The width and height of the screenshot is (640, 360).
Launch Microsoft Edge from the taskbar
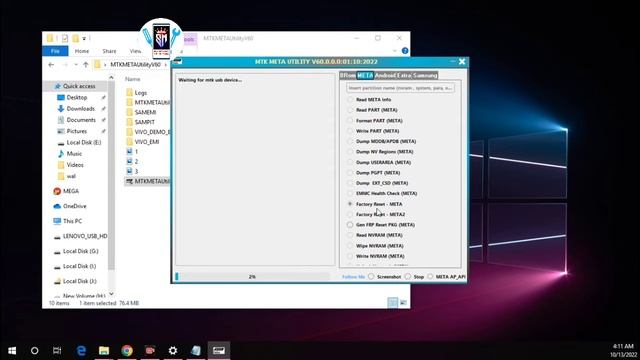click(x=81, y=351)
